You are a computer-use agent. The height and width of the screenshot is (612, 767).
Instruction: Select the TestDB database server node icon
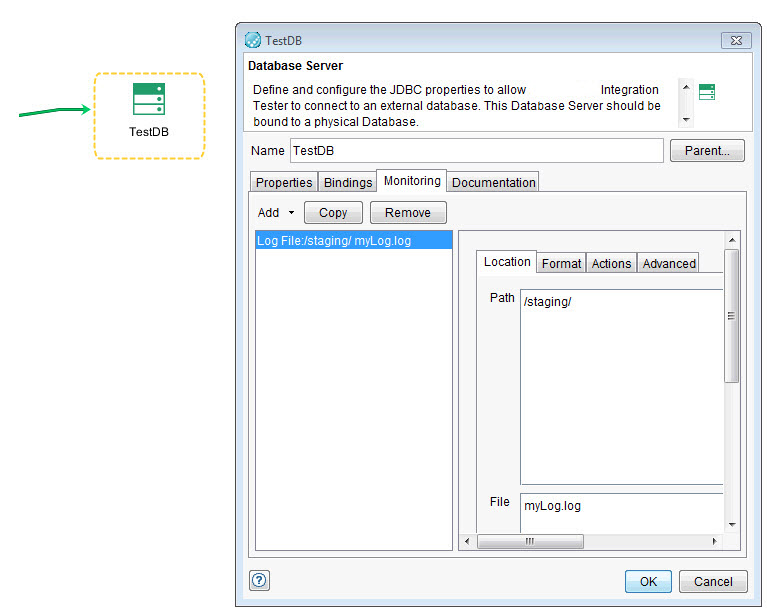pyautogui.click(x=149, y=99)
